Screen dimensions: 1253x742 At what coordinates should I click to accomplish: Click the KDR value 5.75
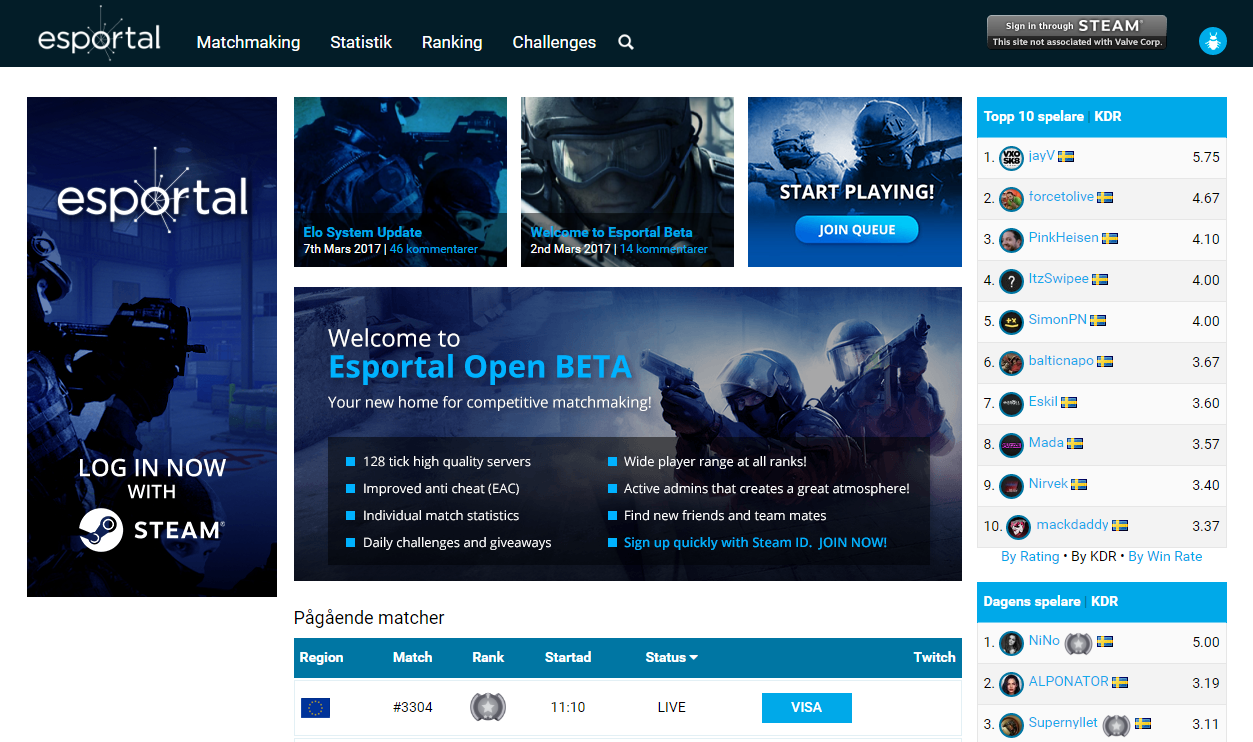1206,158
